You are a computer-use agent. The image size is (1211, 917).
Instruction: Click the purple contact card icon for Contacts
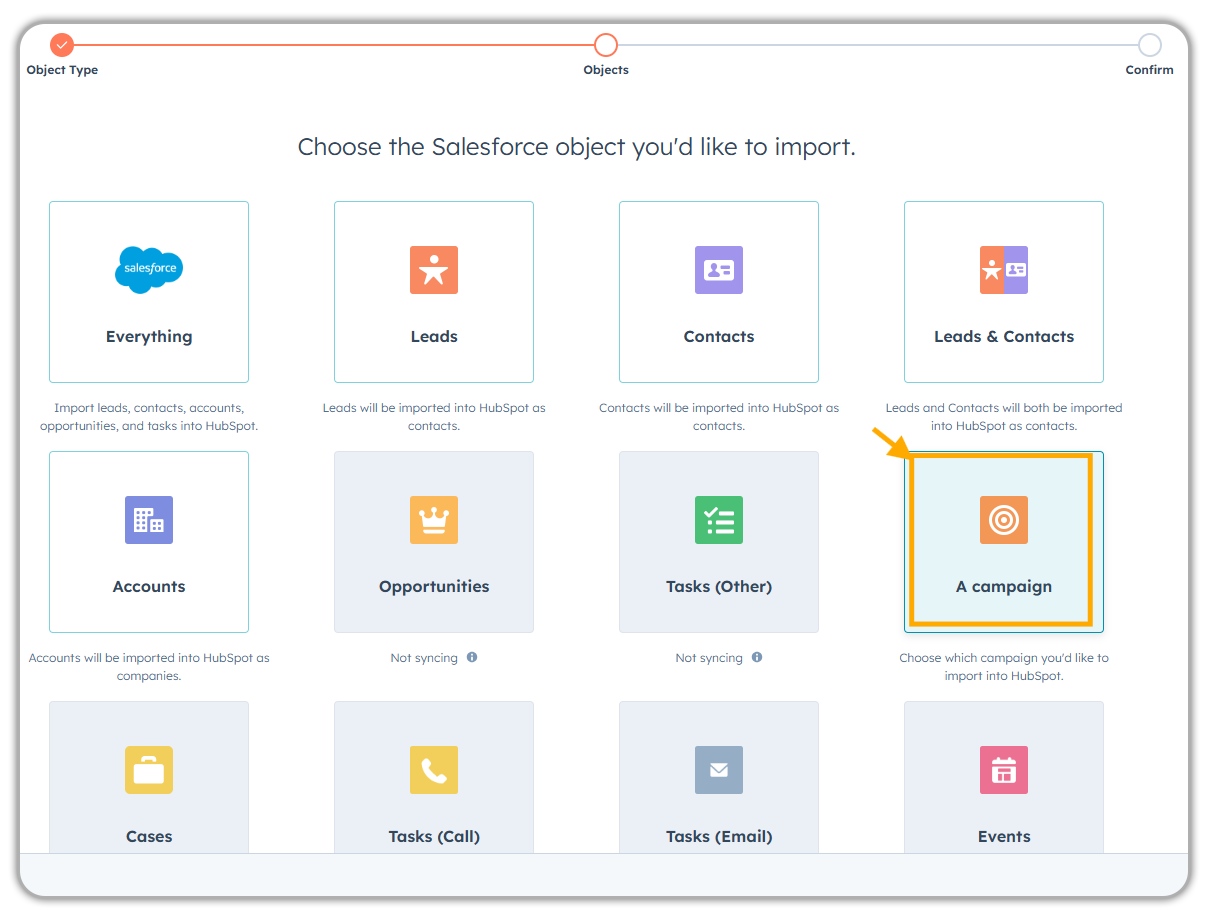pos(718,269)
